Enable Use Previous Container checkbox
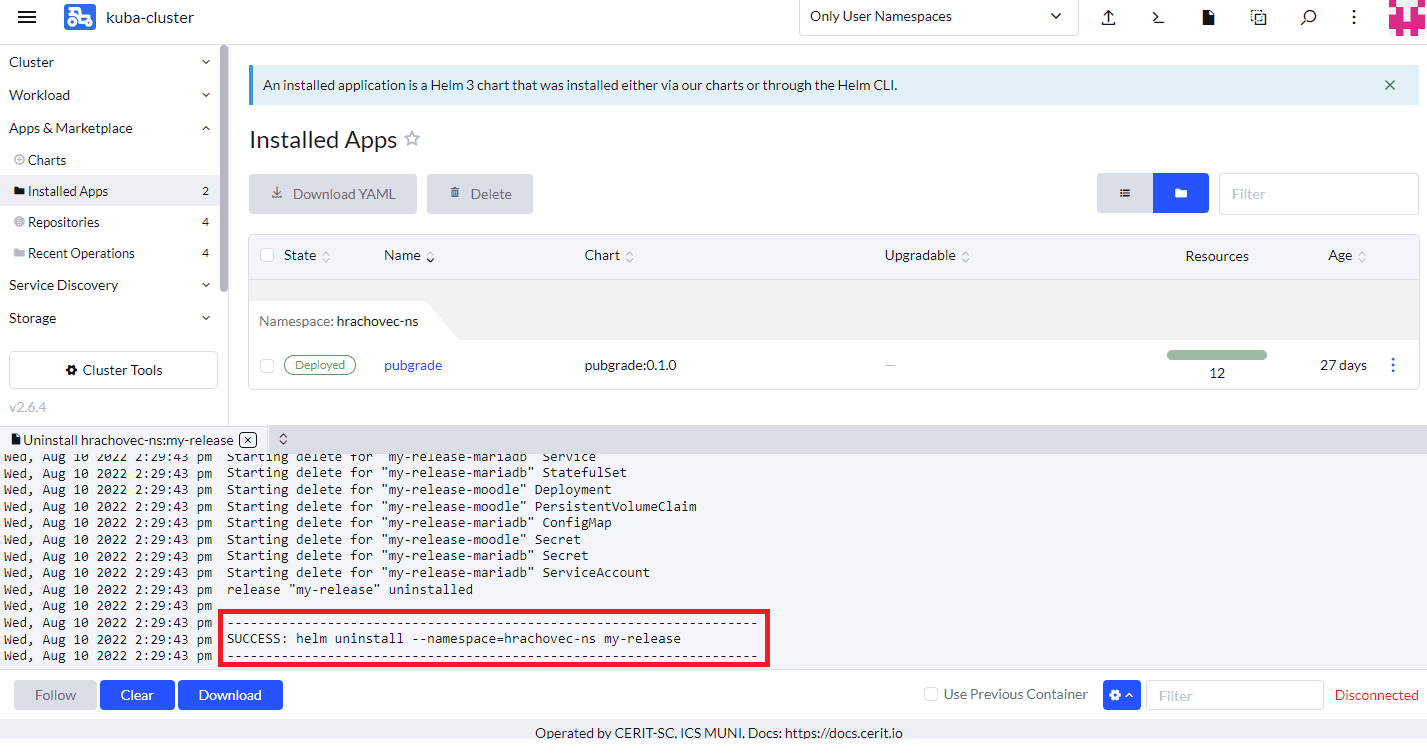This screenshot has height=754, width=1427. tap(931, 694)
